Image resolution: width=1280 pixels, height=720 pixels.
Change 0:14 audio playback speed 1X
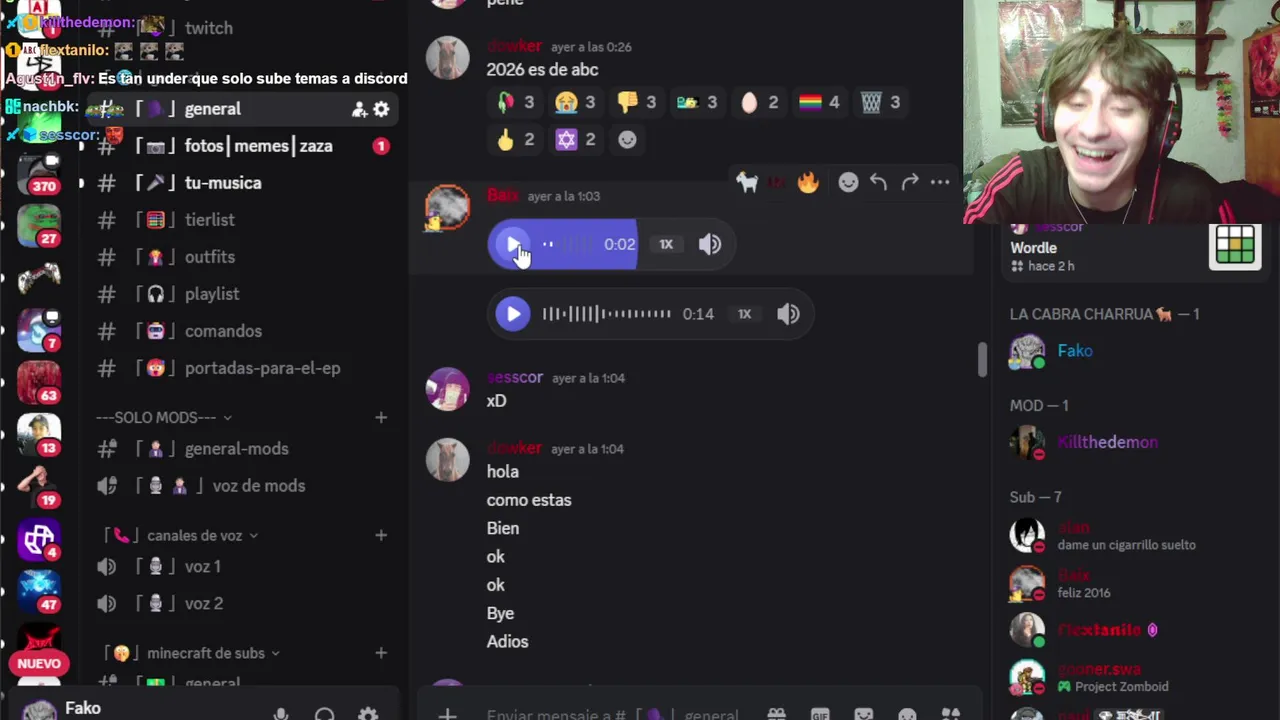744,314
